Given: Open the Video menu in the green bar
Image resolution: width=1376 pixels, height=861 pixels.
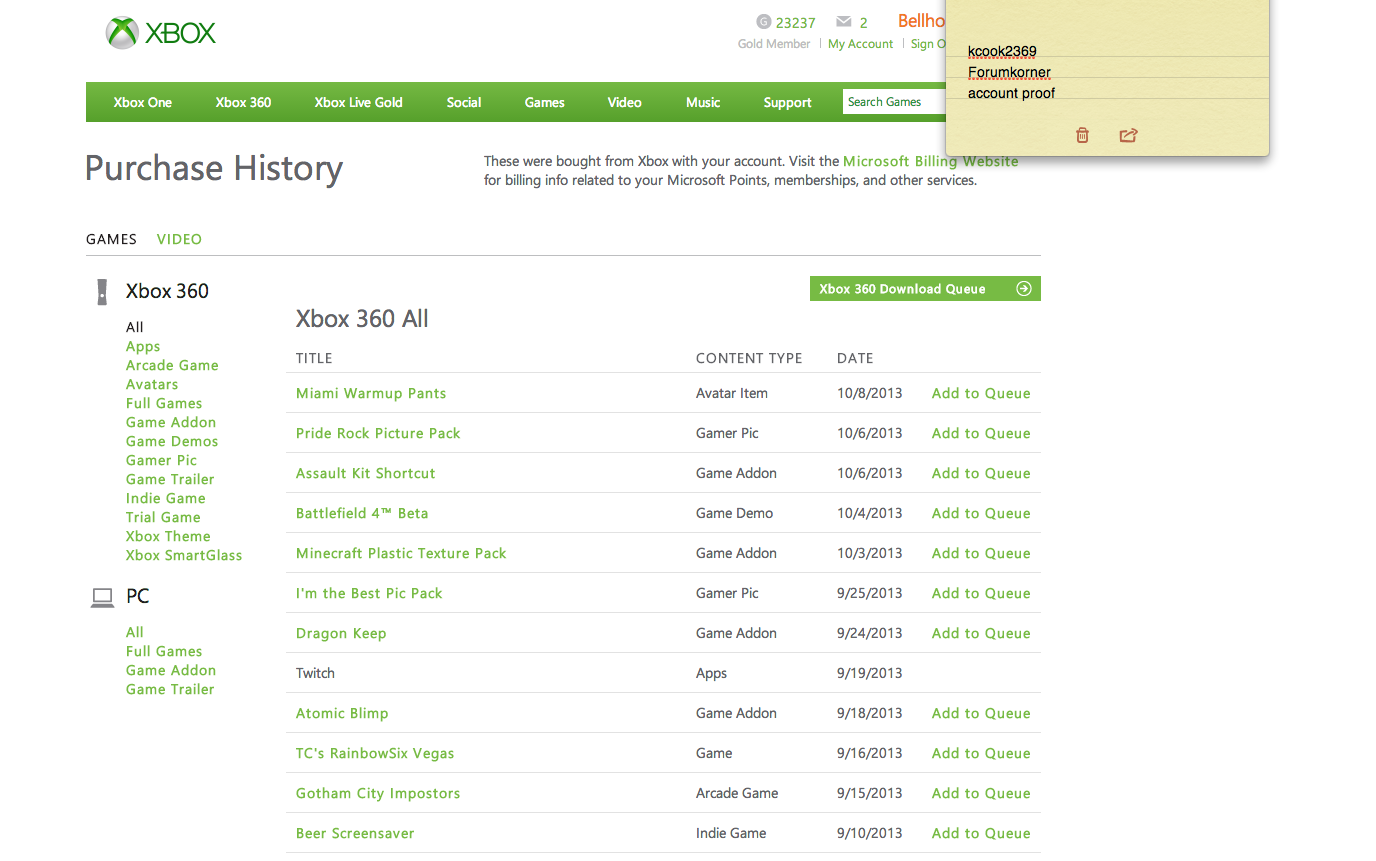Looking at the screenshot, I should 625,102.
